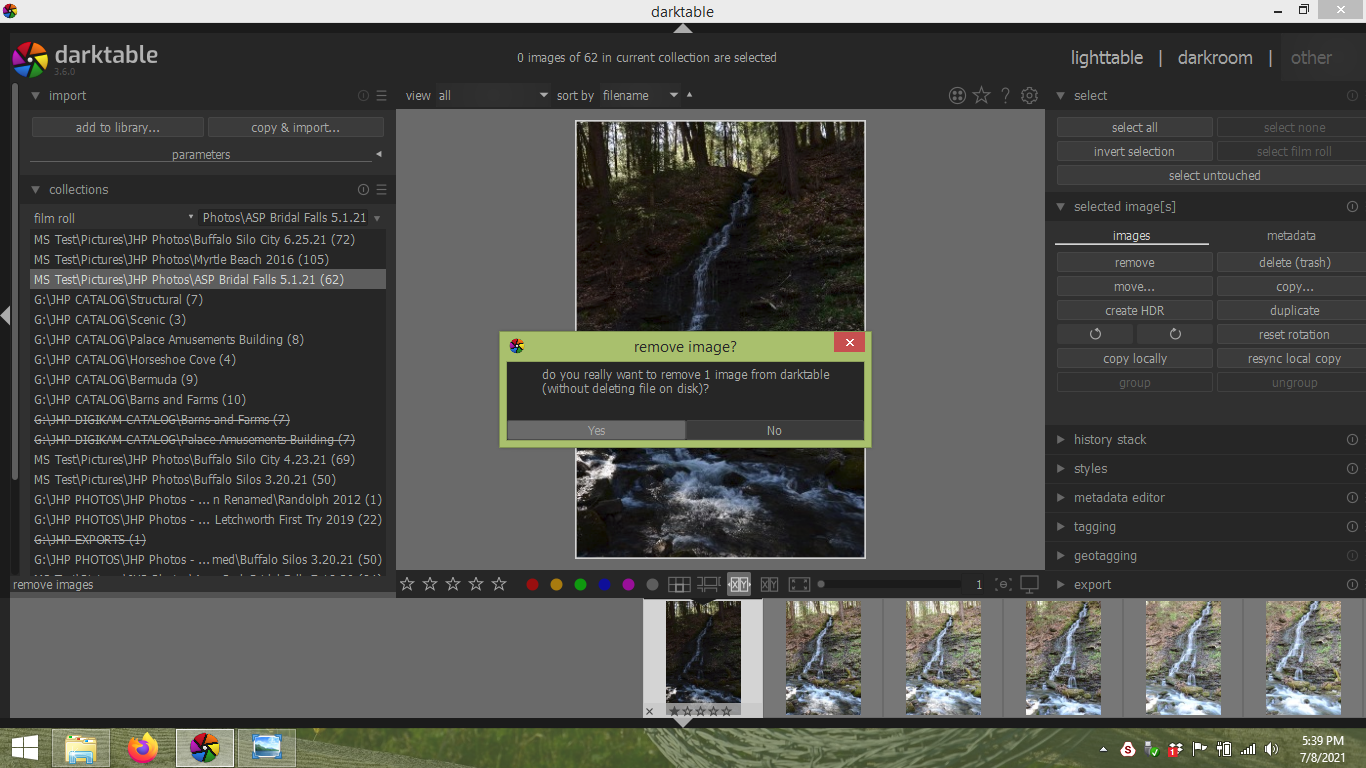Reverse sort order with the triangle arrow
This screenshot has height=768, width=1366.
(x=689, y=95)
